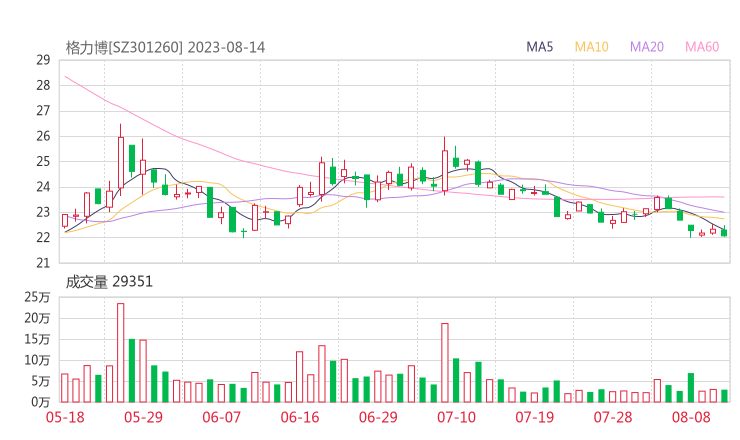Click the 21 price axis label

43,263
